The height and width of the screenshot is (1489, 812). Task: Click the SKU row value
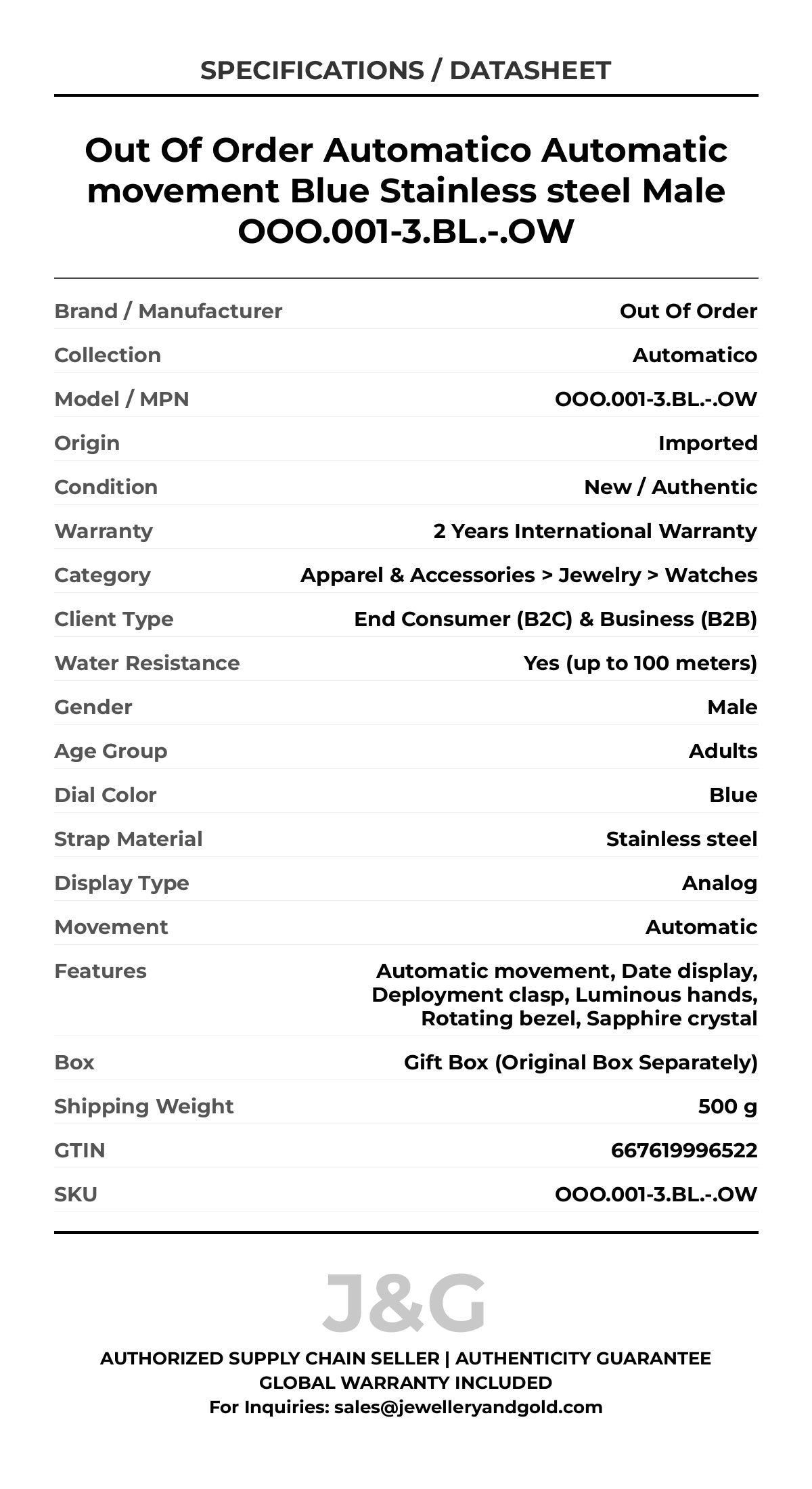coord(656,1195)
